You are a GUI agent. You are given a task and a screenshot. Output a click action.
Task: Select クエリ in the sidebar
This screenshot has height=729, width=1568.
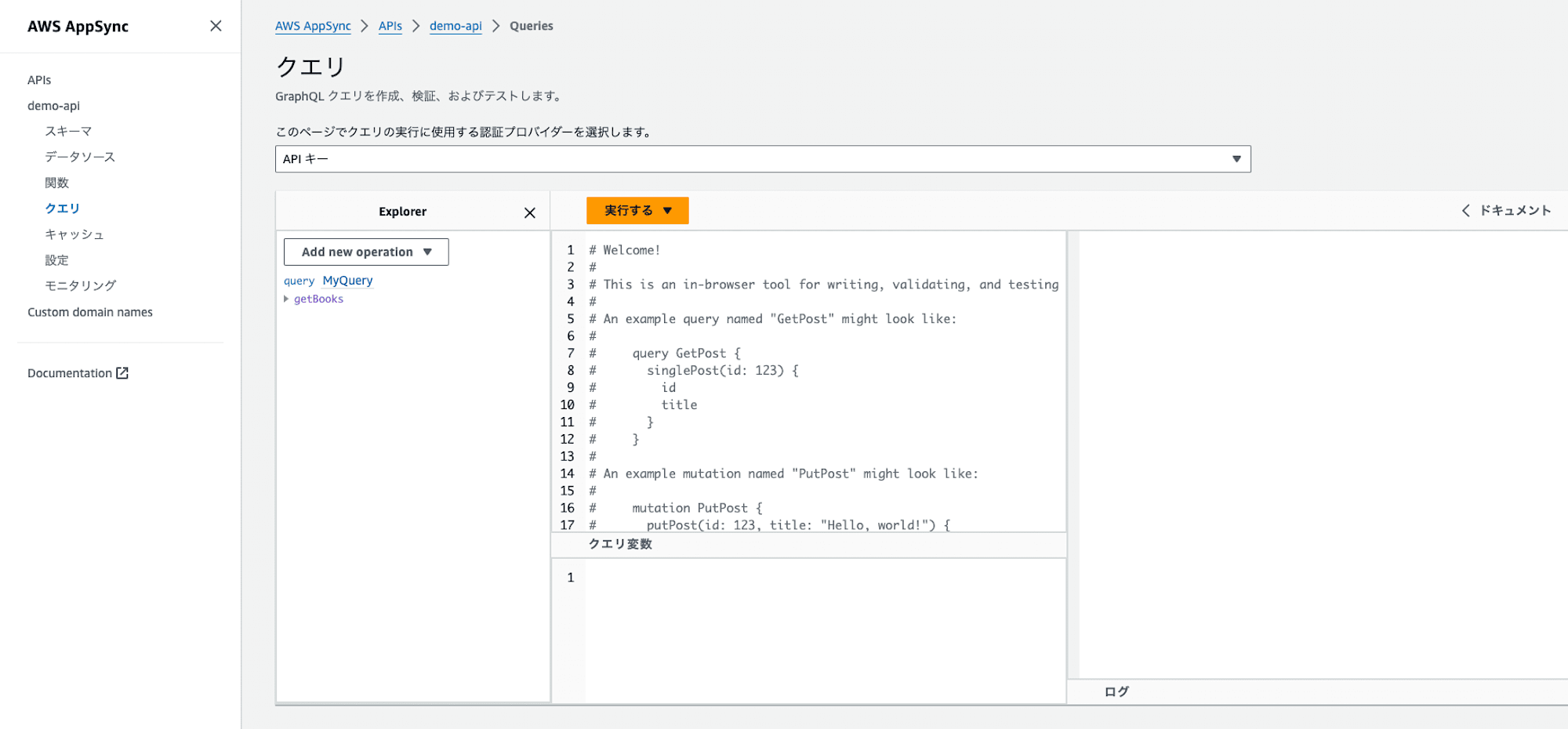(x=62, y=209)
